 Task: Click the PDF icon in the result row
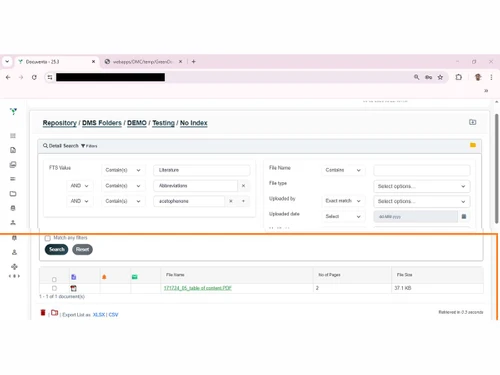click(x=73, y=288)
